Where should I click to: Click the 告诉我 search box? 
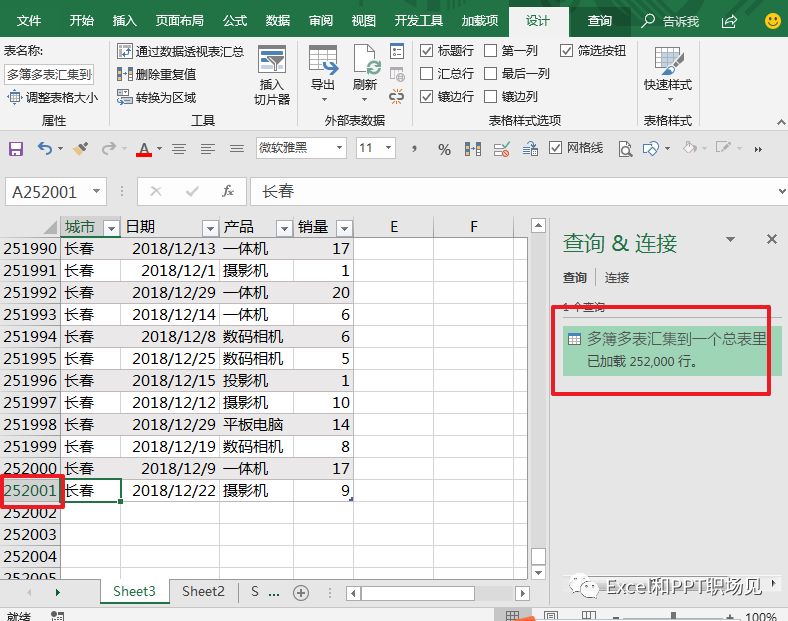click(x=670, y=21)
